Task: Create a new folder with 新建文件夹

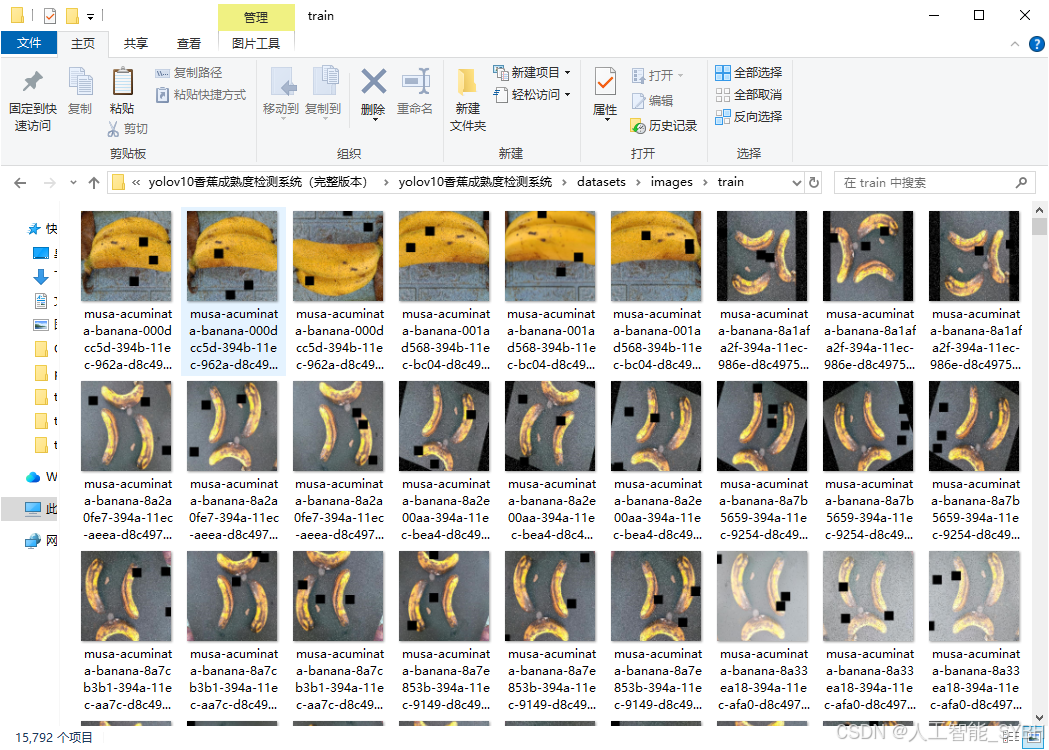Action: coord(466,95)
